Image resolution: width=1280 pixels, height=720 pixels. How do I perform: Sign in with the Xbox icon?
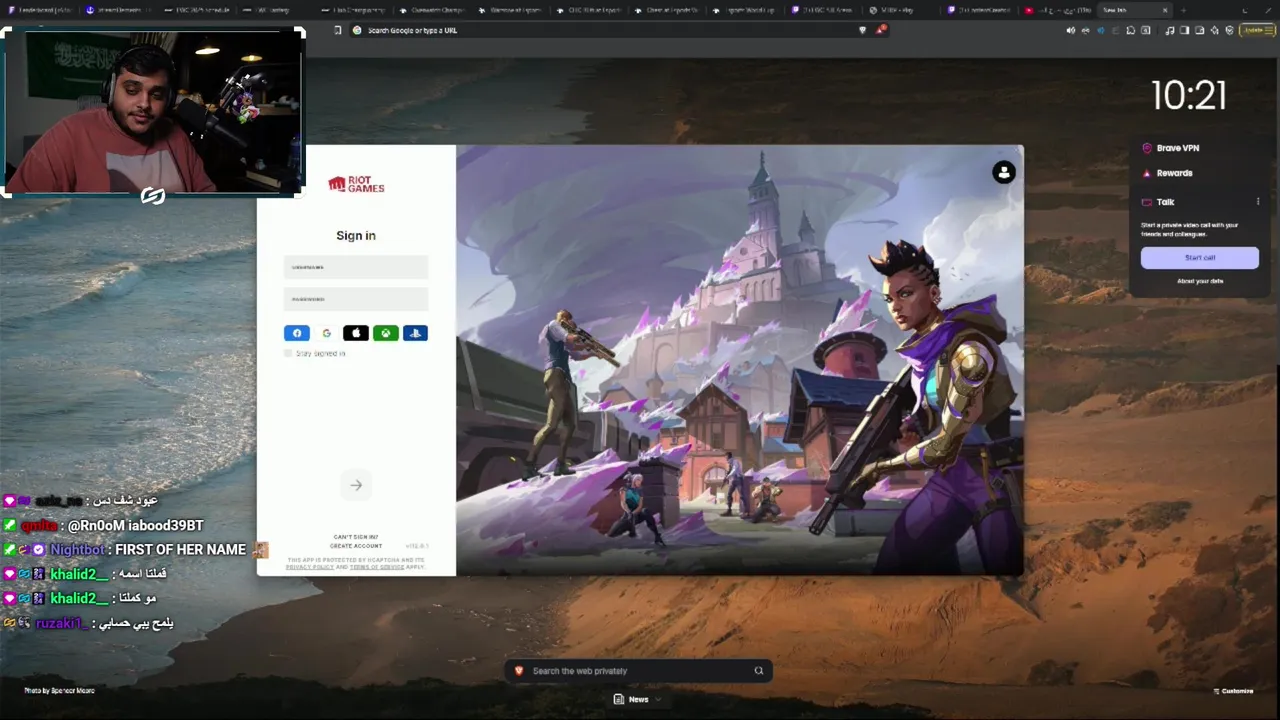[385, 333]
